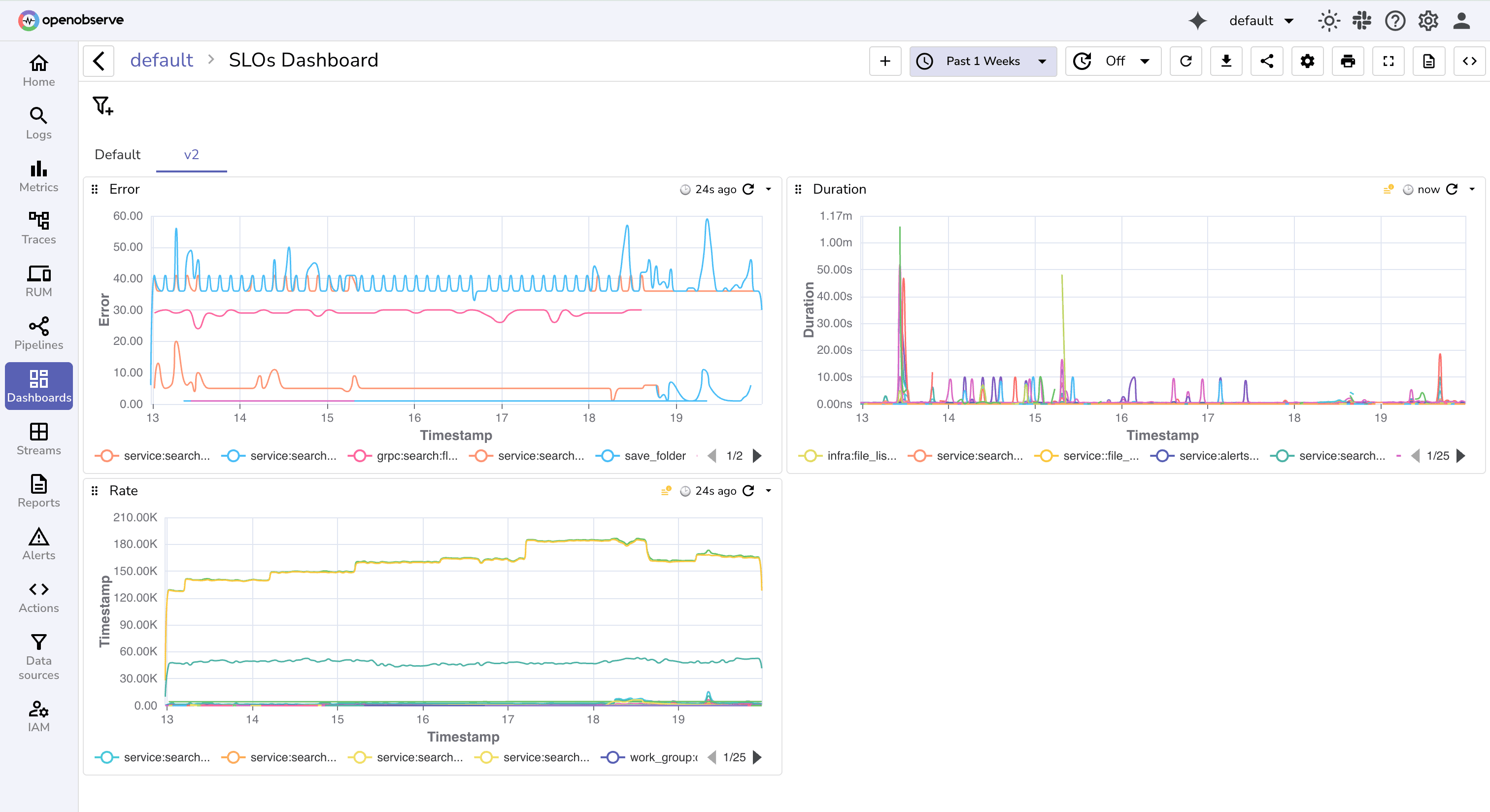Screen dimensions: 1490x812
Task: Open the Error panel options dropdown arrow
Action: (x=768, y=189)
